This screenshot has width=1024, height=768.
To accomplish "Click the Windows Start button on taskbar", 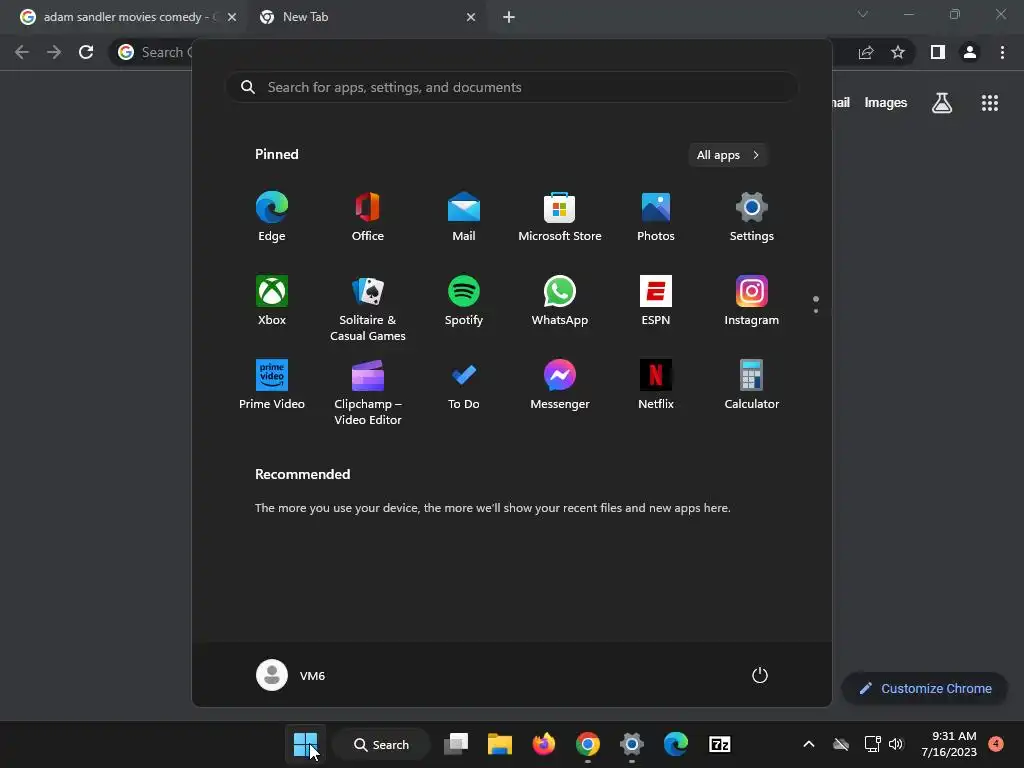I will point(305,744).
